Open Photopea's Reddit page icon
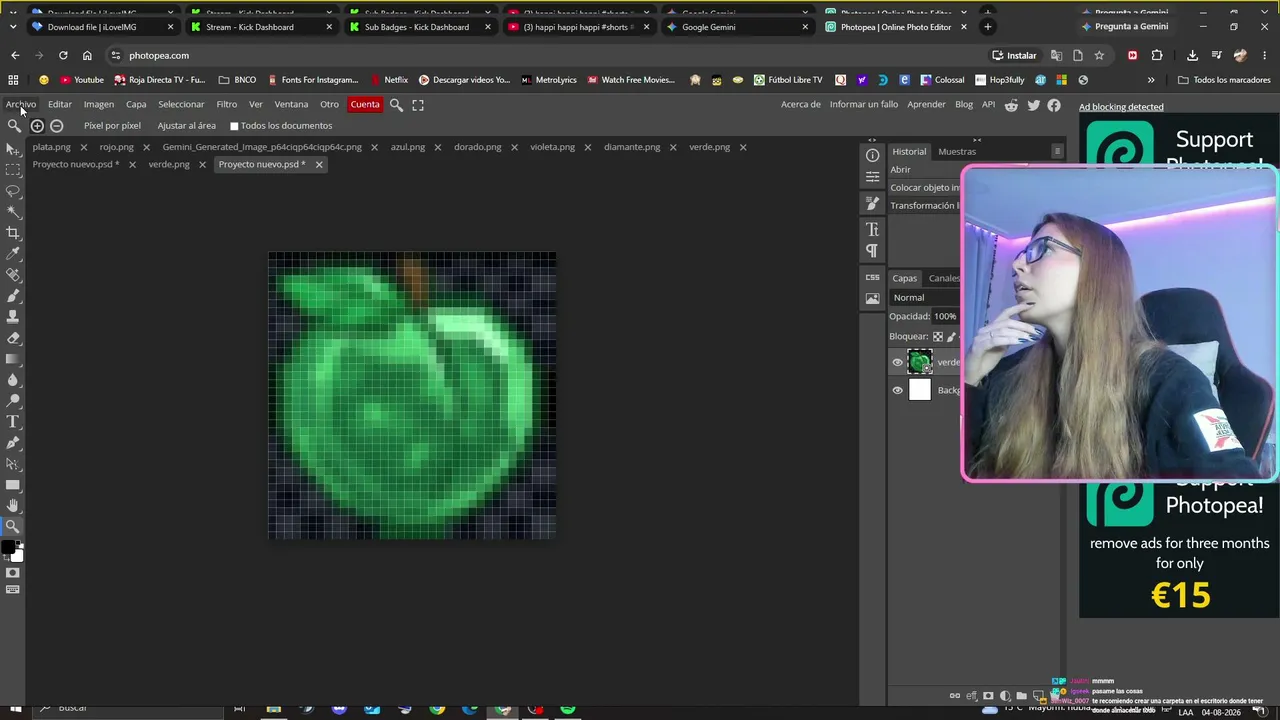Screen dimensions: 1280x720 [x=1012, y=104]
